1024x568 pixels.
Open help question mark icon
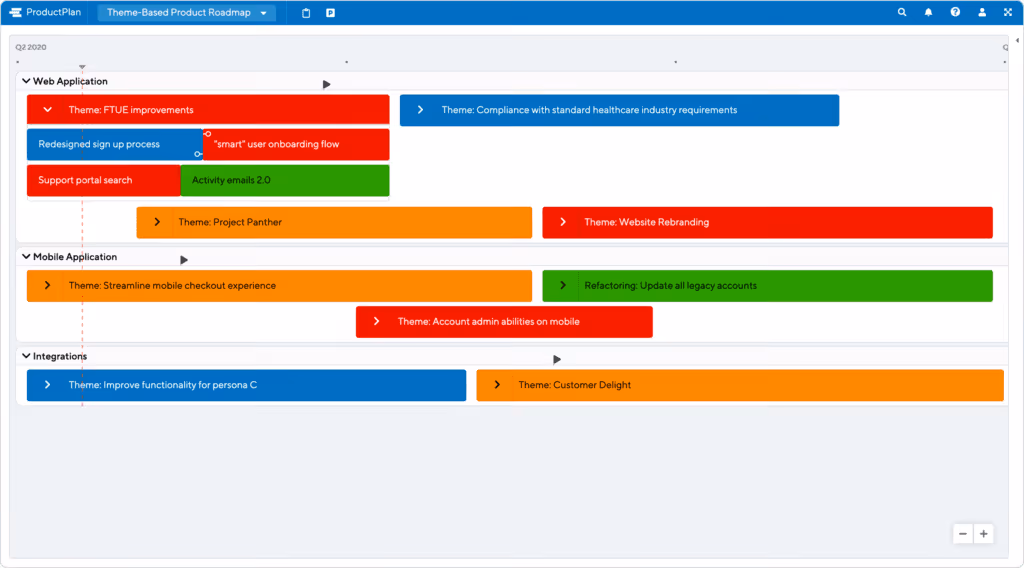coord(955,12)
